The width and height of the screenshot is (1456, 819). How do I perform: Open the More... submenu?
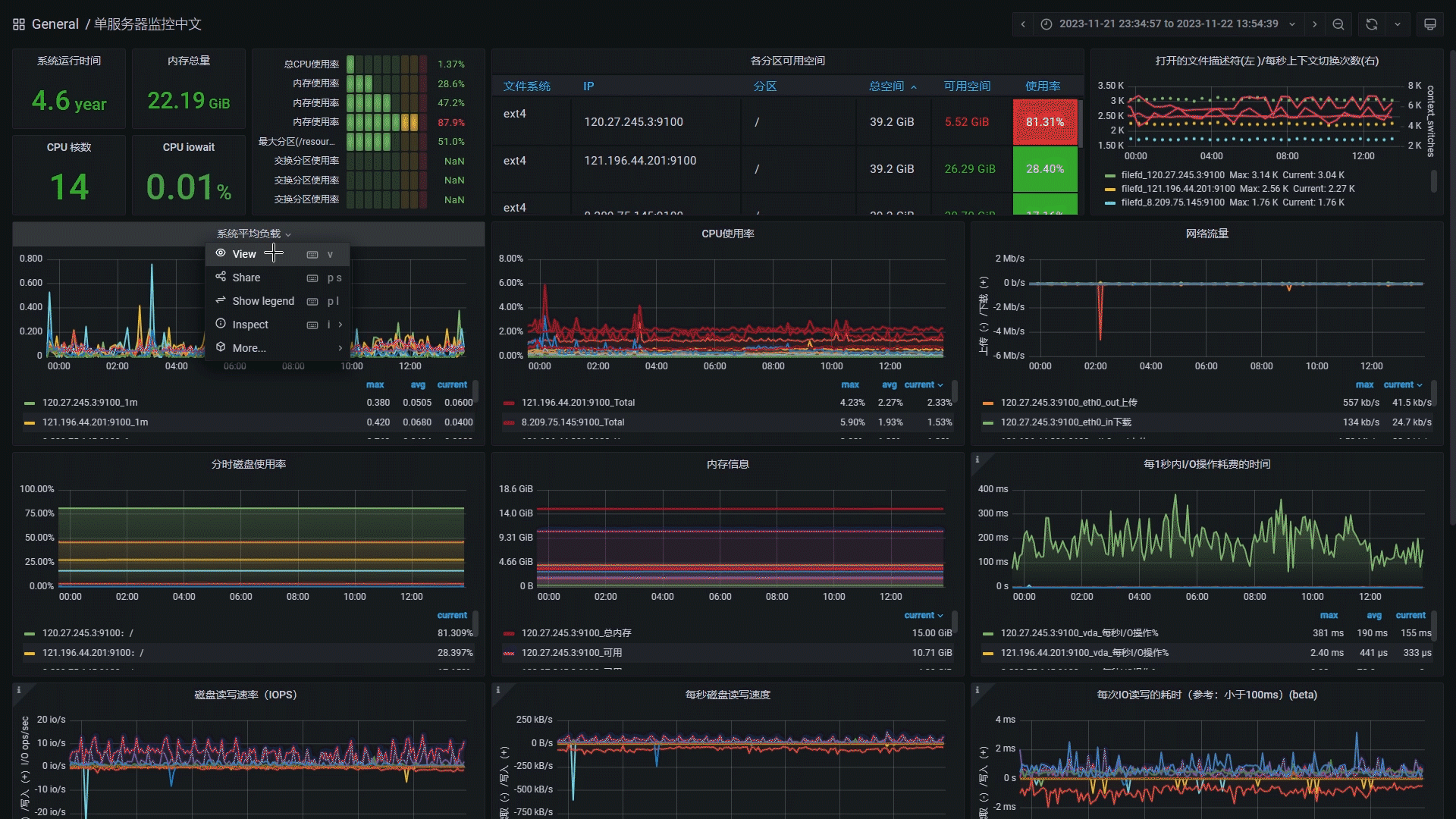point(278,348)
